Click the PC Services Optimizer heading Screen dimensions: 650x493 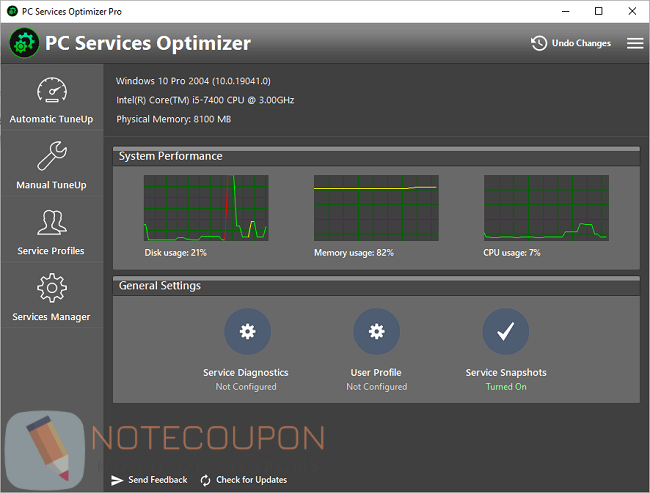tap(148, 43)
